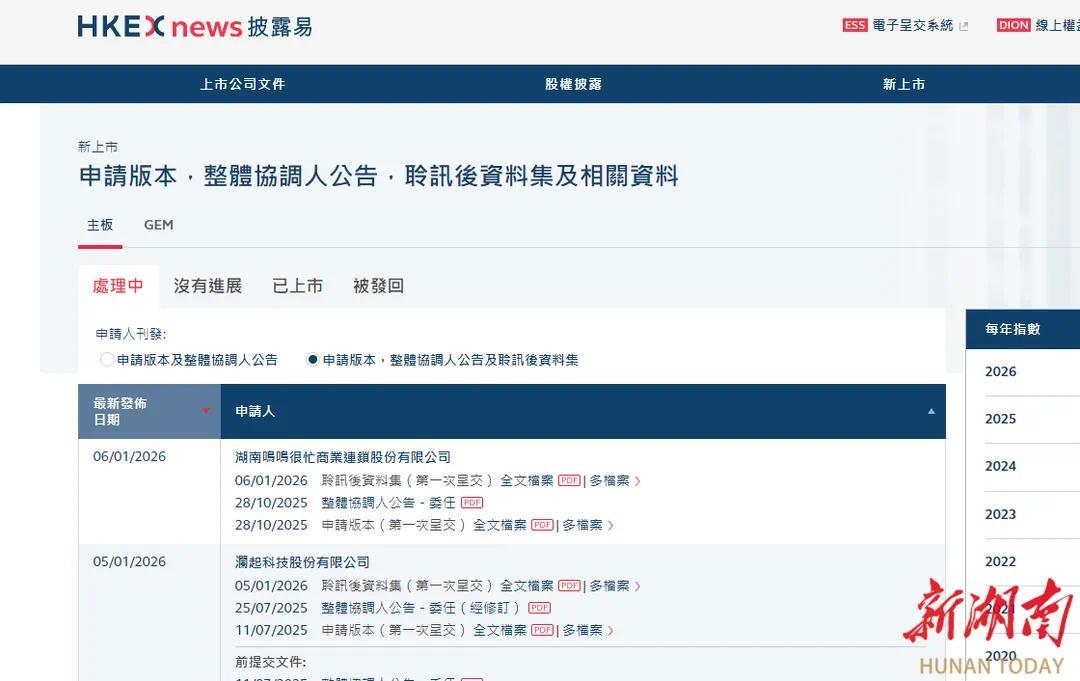The image size is (1080, 681).
Task: Select the 申請版本及整體協調人公告 radio button
Action: point(106,359)
